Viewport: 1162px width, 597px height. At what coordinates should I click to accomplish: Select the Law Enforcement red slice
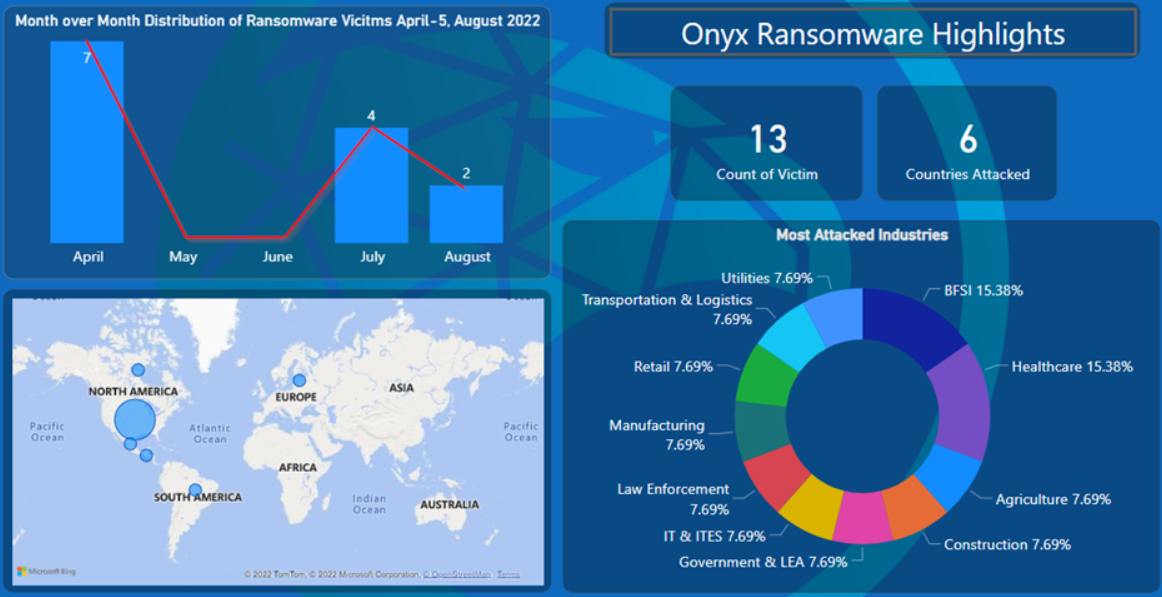point(779,476)
